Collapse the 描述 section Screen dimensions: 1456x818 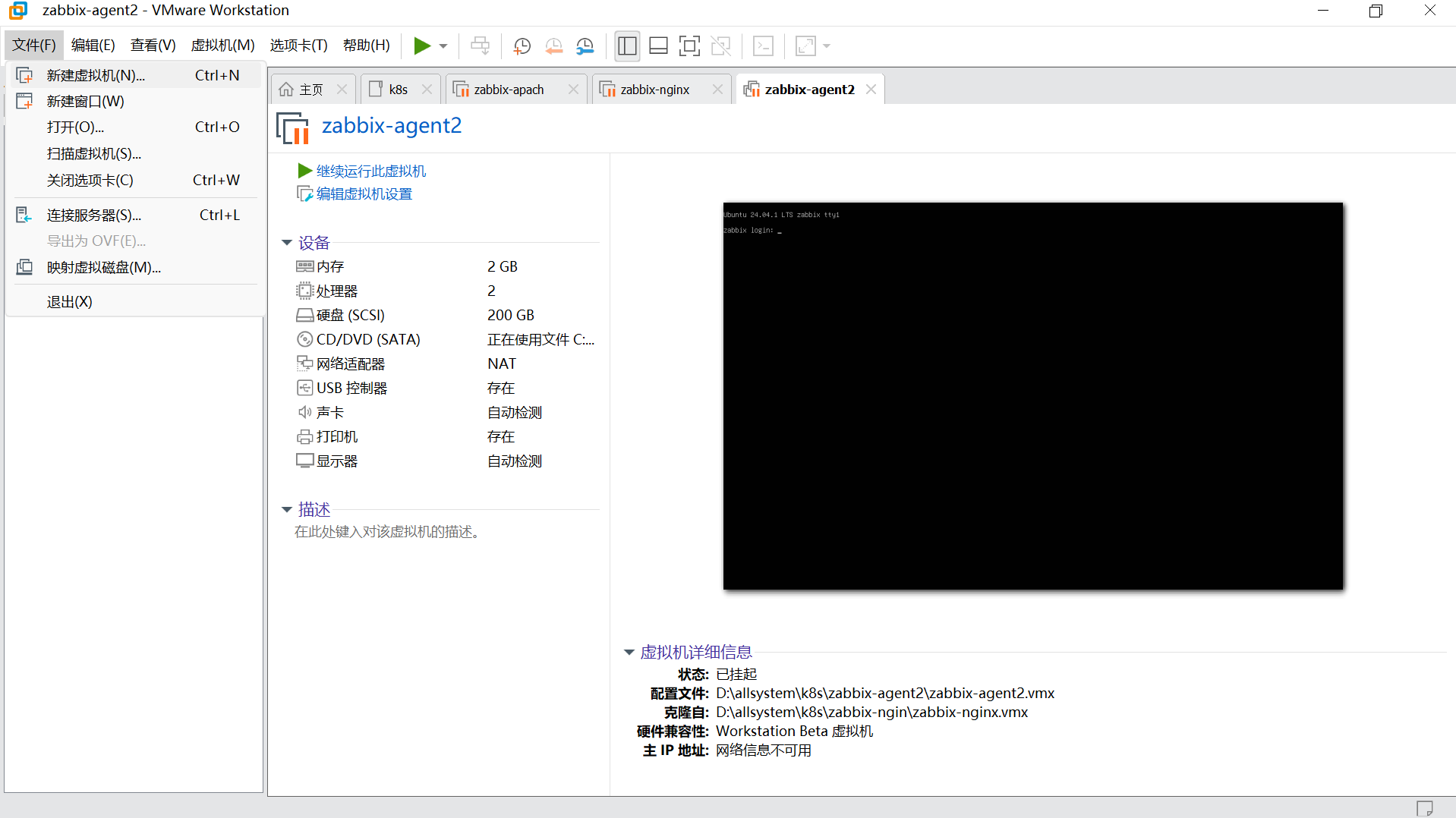click(287, 510)
